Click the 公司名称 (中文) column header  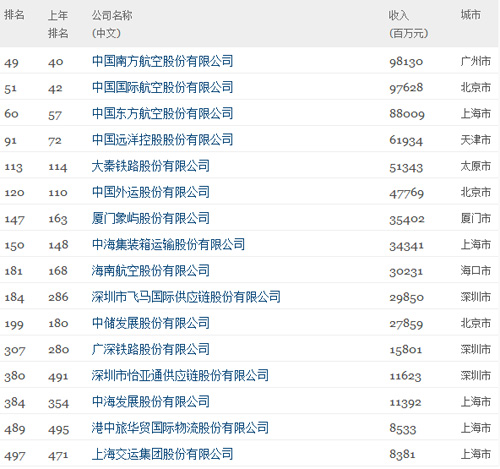click(x=112, y=24)
